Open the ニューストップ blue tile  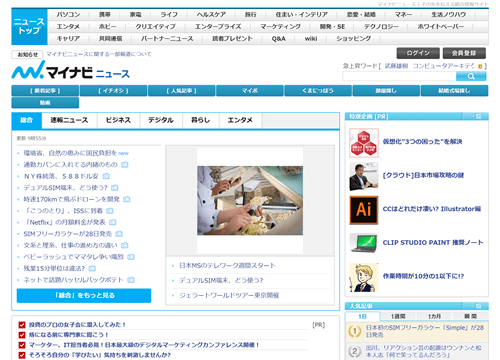coord(29,27)
